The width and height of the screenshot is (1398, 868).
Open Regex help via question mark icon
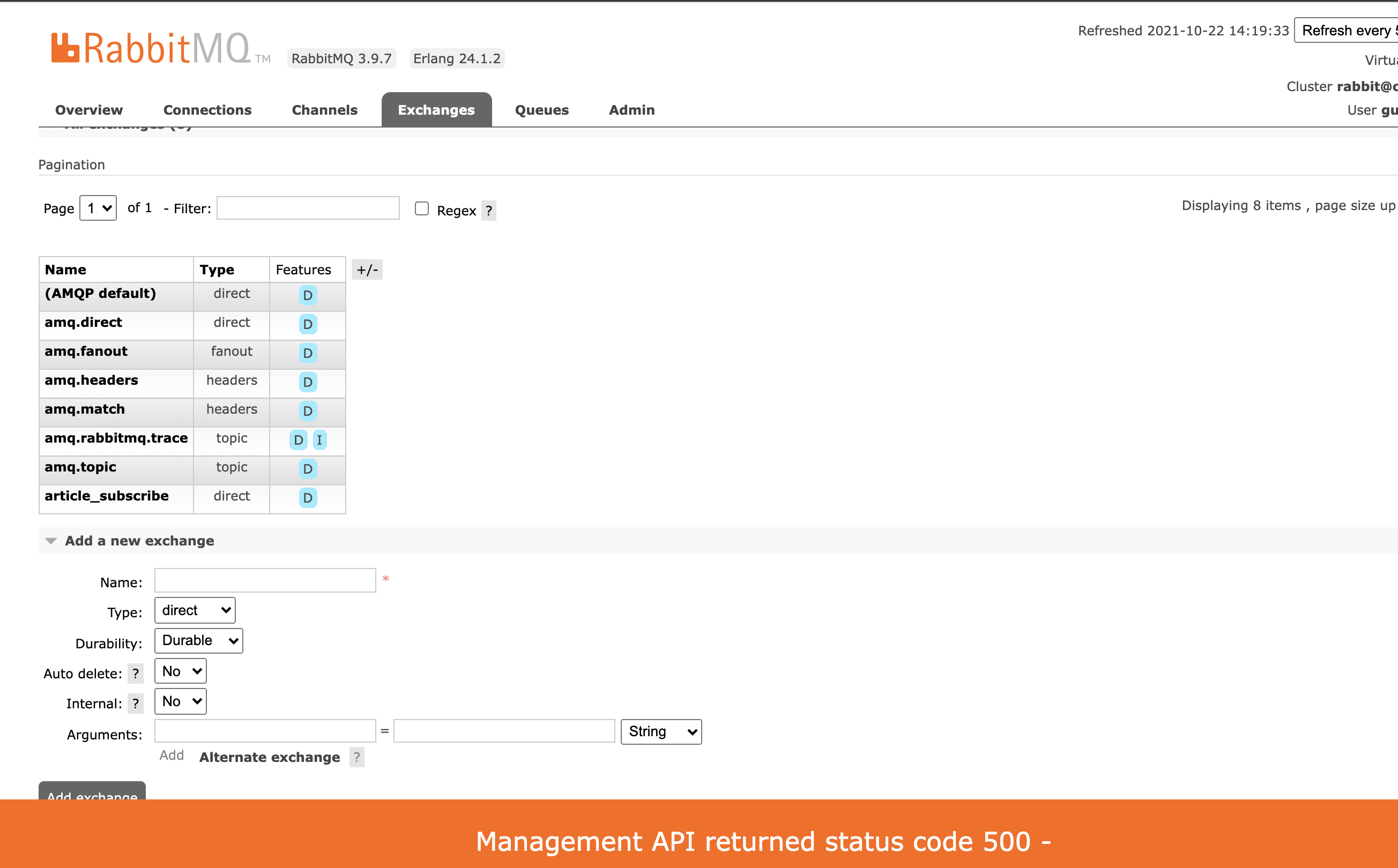pyautogui.click(x=488, y=210)
